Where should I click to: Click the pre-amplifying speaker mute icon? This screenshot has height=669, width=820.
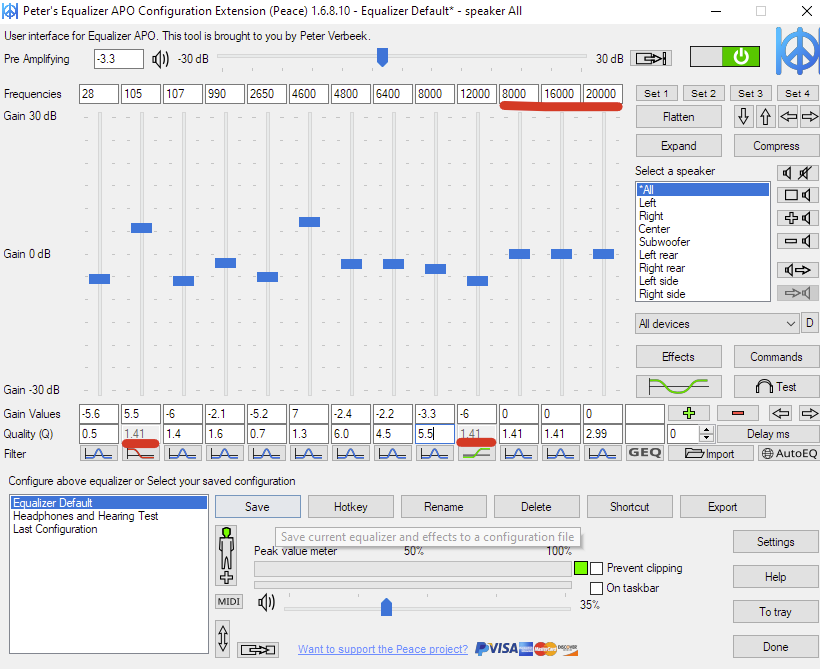point(161,59)
